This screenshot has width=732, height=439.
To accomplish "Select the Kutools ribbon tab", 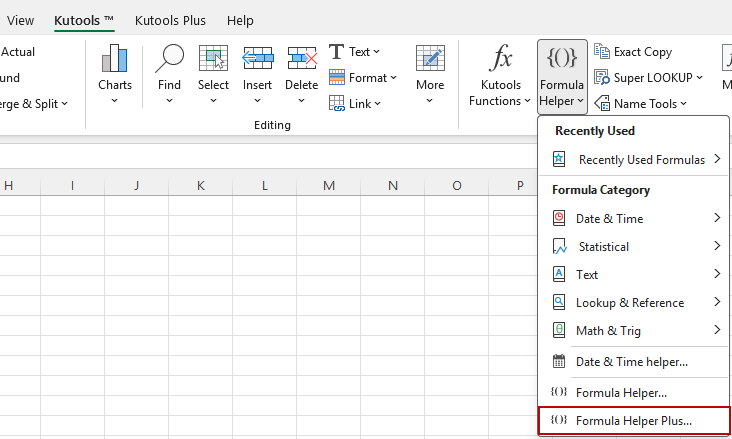I will pyautogui.click(x=84, y=21).
